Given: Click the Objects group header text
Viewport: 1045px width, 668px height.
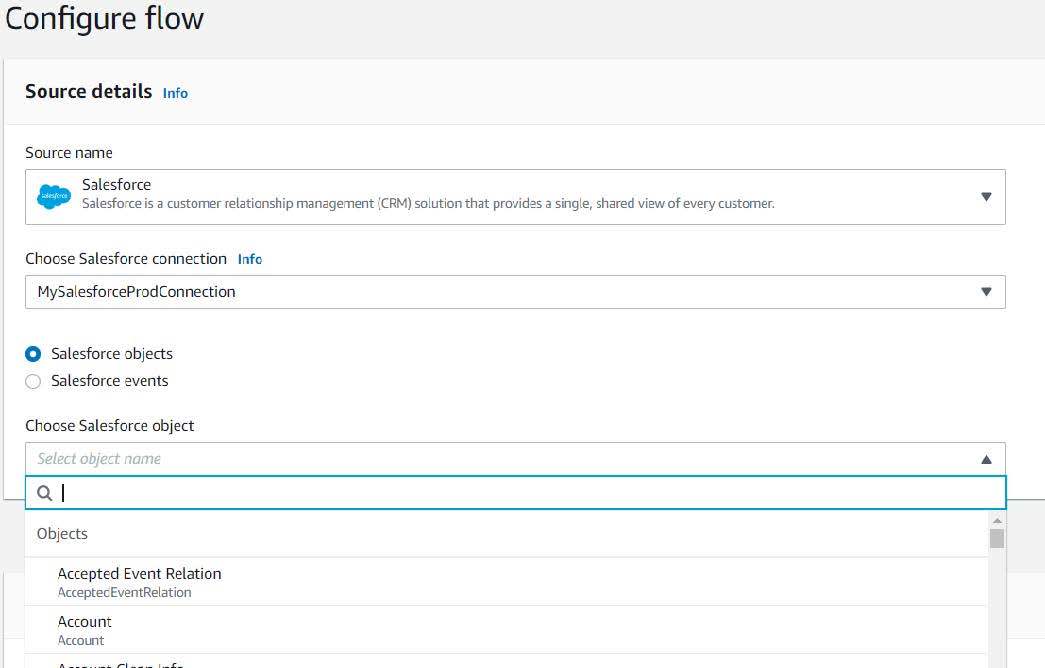Looking at the screenshot, I should pyautogui.click(x=62, y=534).
